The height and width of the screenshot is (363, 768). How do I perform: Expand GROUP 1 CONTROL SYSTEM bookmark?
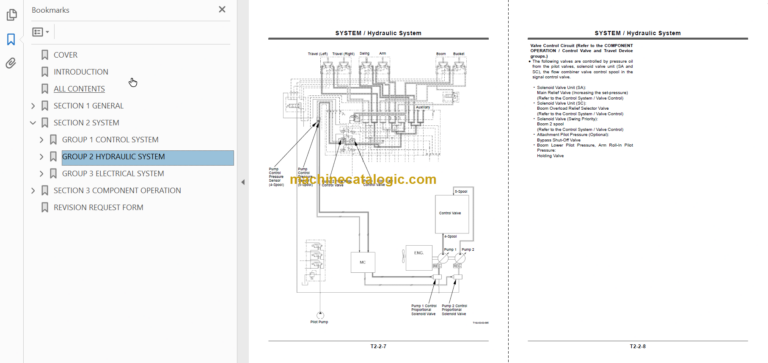[42, 140]
